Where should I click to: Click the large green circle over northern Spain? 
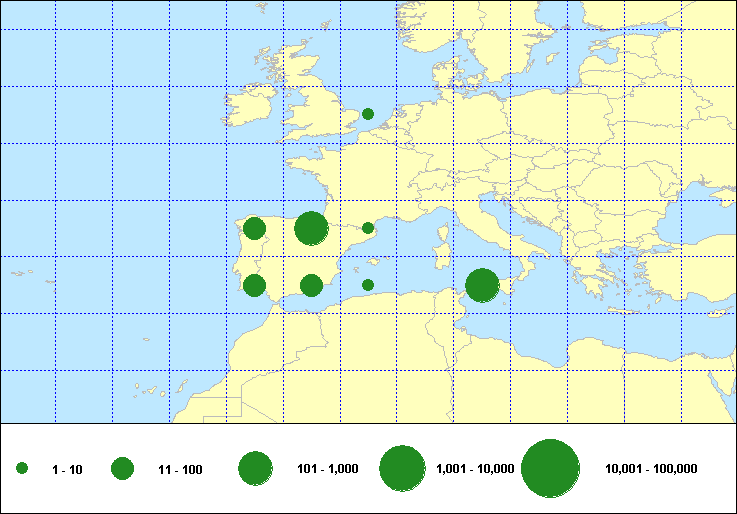click(311, 228)
